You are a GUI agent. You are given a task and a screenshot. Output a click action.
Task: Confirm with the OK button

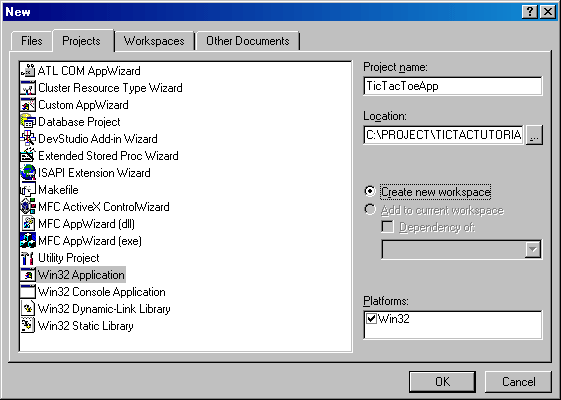(x=442, y=381)
